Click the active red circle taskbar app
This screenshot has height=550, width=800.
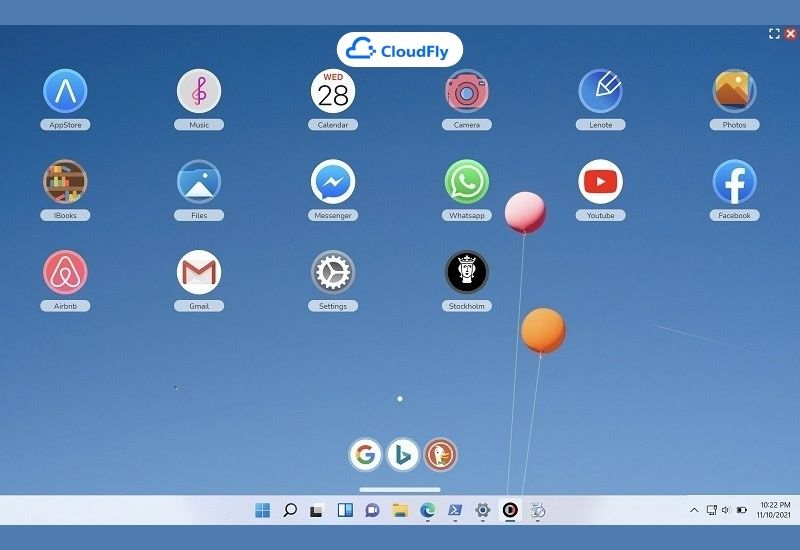tap(510, 510)
